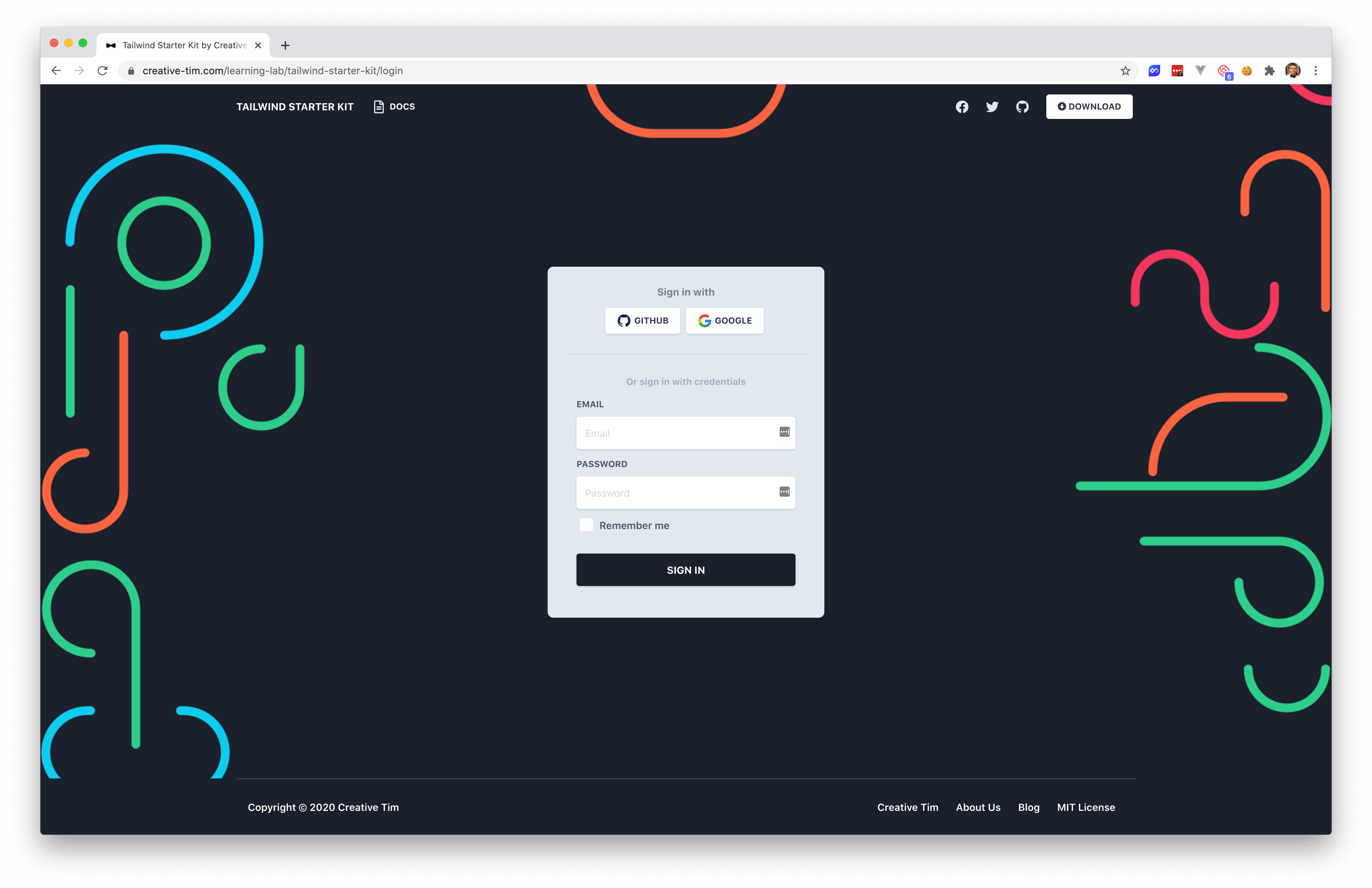Open DOWNLOAD dropdown button
The width and height of the screenshot is (1372, 888).
1089,106
